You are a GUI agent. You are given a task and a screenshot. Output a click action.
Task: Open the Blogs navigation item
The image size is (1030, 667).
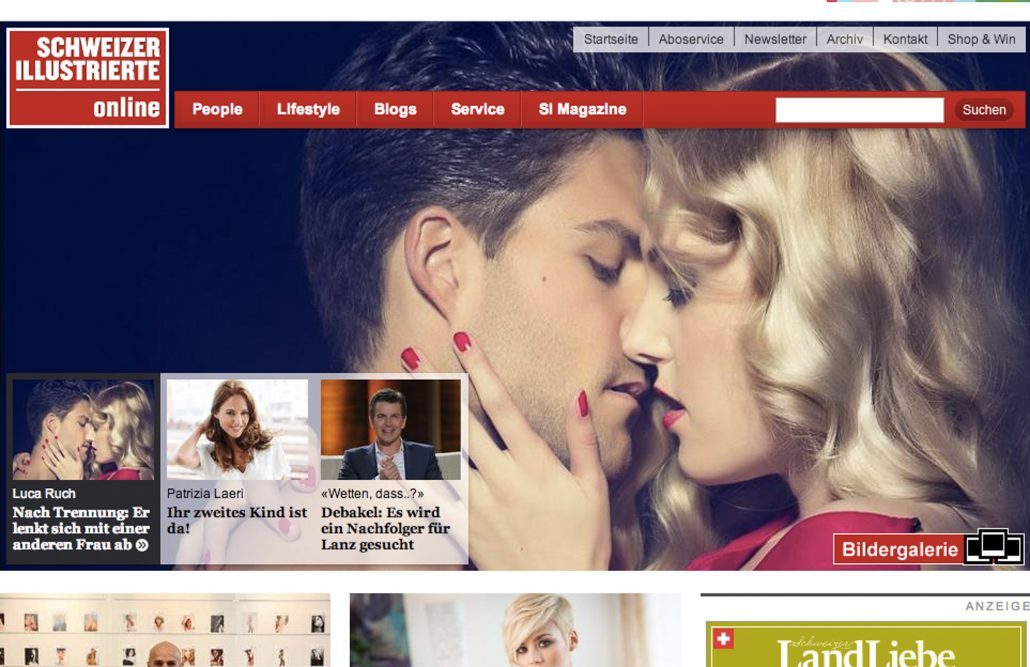(x=395, y=110)
